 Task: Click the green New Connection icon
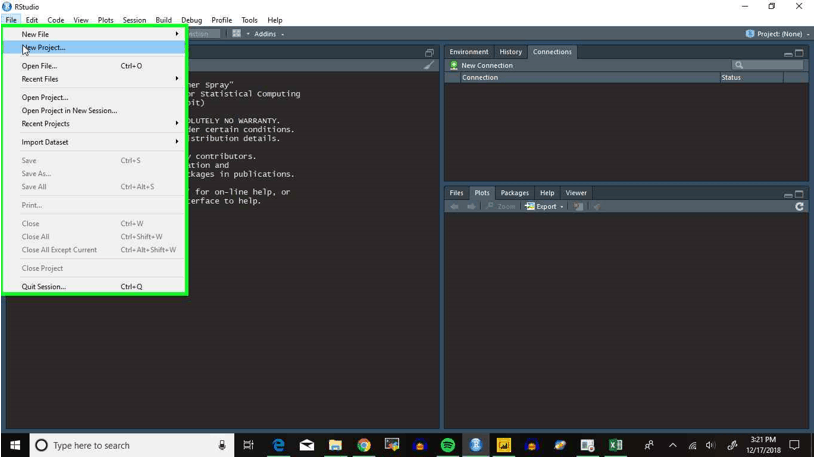[x=454, y=66]
